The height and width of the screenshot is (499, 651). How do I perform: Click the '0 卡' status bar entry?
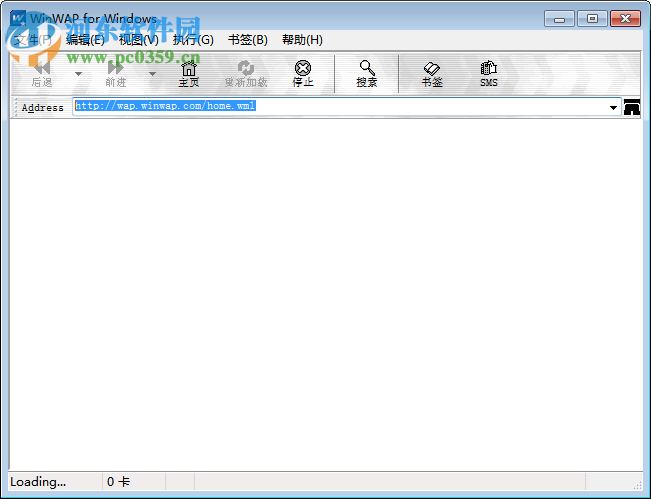coord(118,482)
